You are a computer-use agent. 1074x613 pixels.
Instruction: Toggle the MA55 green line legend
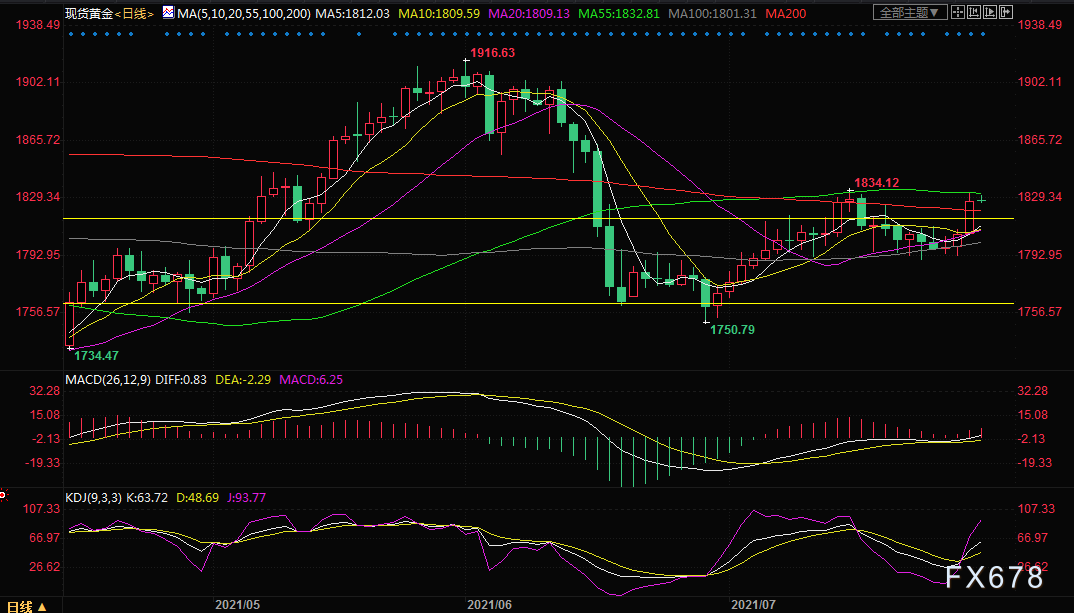click(x=619, y=14)
